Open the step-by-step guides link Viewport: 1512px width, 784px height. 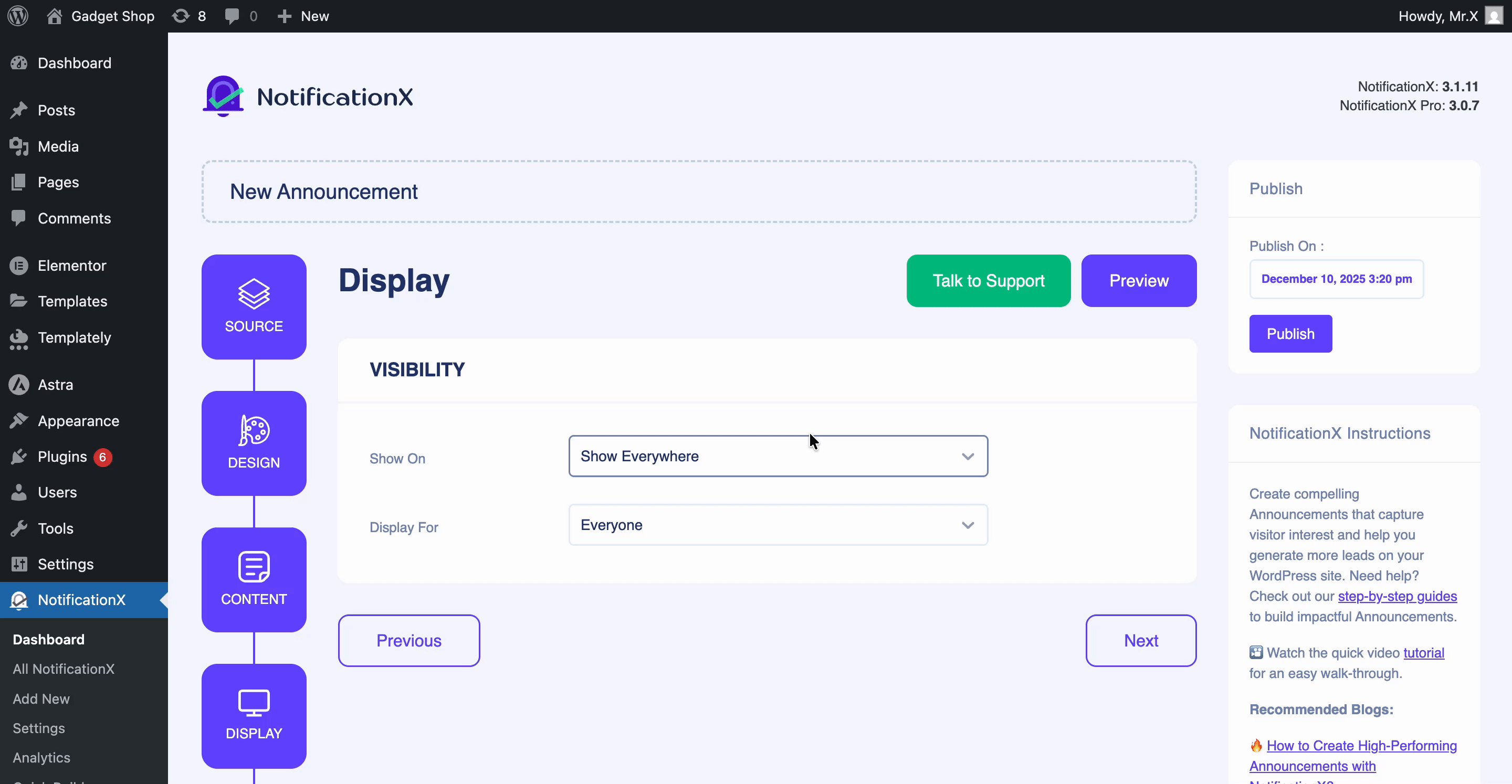1397,596
